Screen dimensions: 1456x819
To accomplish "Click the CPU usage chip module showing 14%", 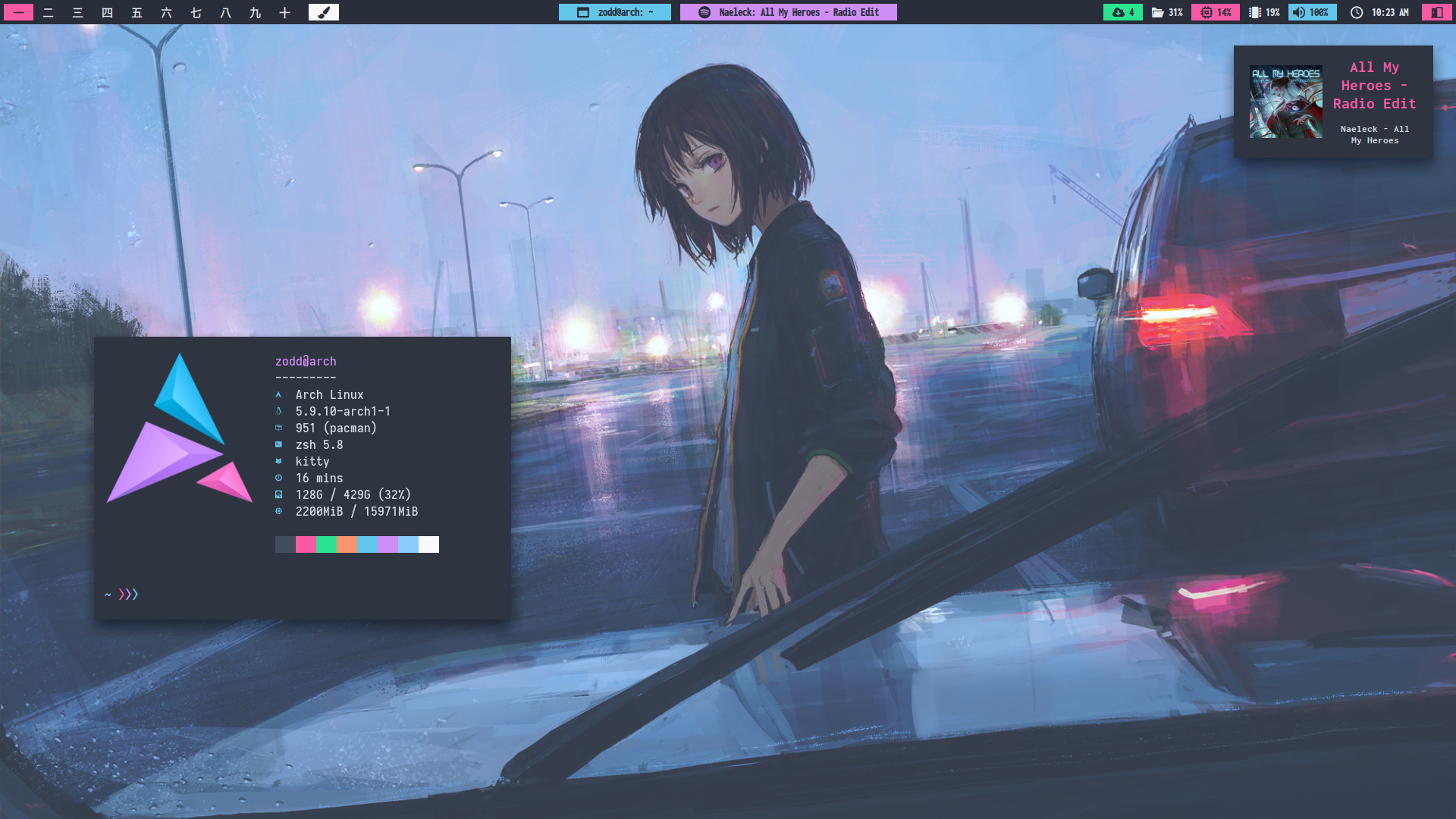I will tap(1215, 12).
